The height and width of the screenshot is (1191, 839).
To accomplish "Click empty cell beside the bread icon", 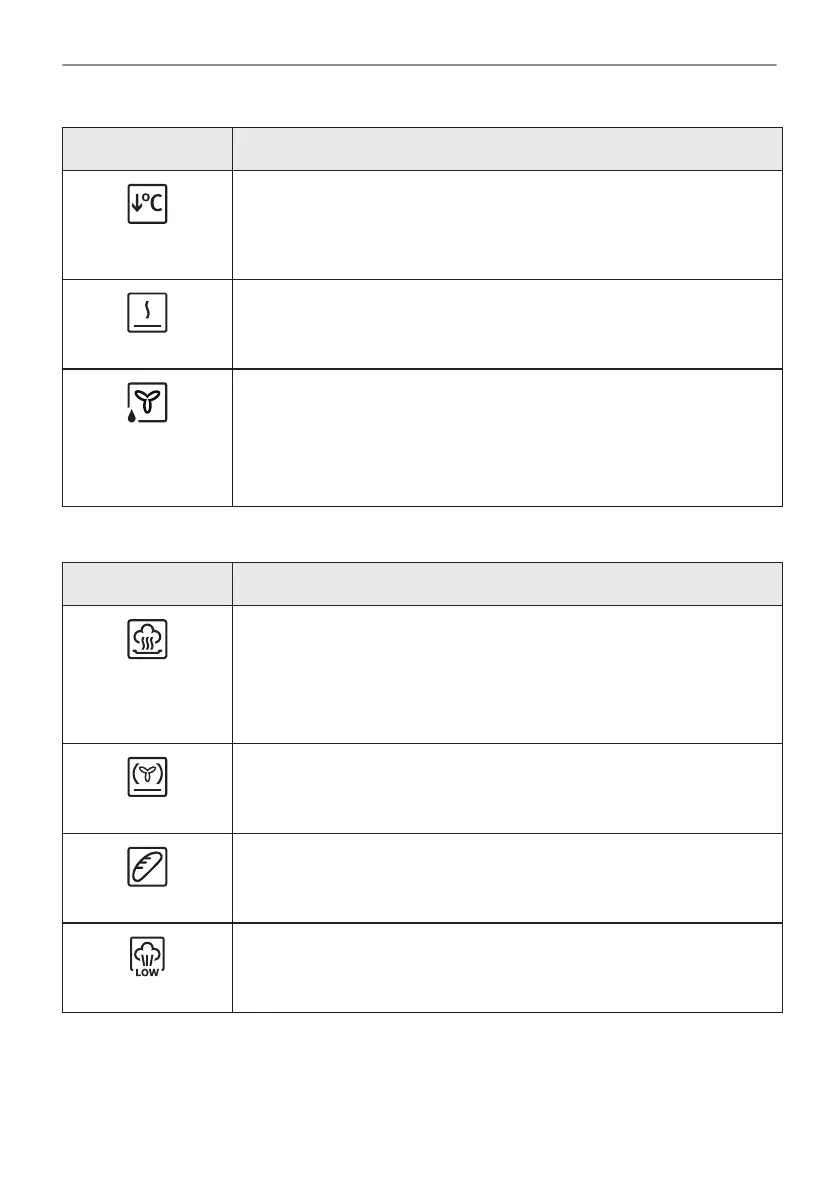I will pyautogui.click(x=506, y=877).
